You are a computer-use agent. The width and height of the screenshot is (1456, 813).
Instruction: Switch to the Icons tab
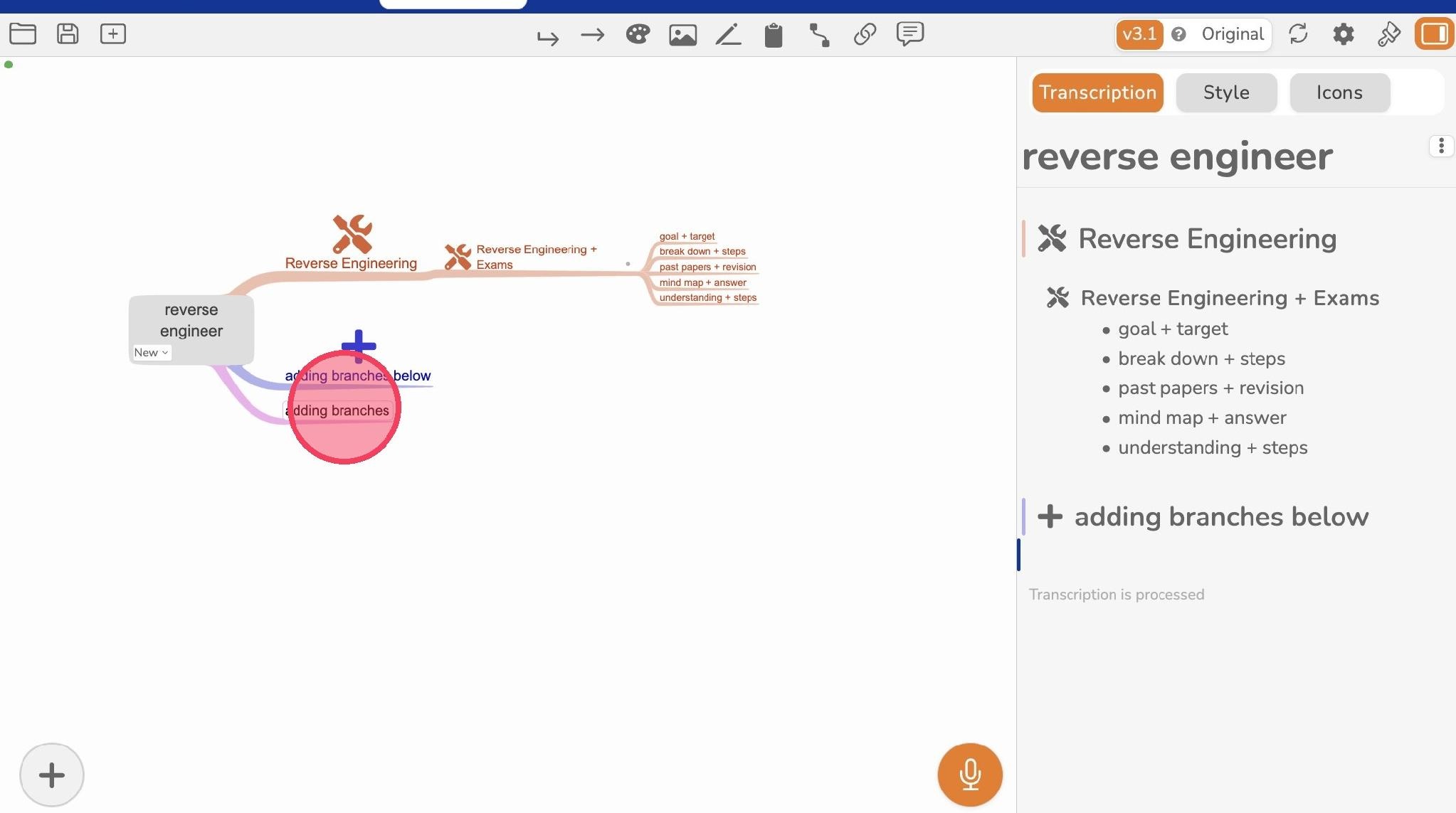point(1339,92)
